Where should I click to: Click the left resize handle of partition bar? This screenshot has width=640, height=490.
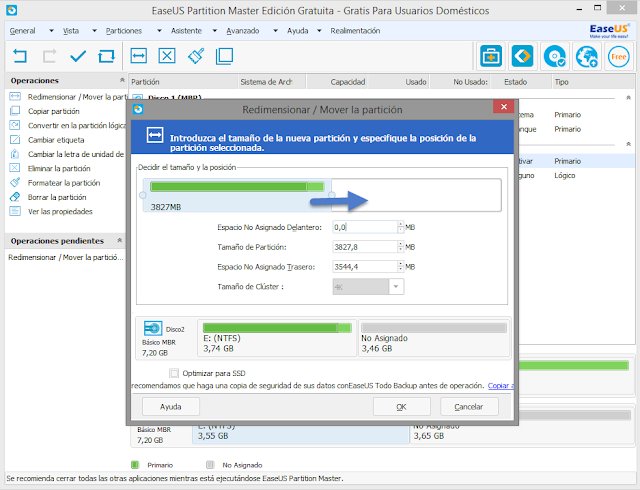(x=143, y=195)
